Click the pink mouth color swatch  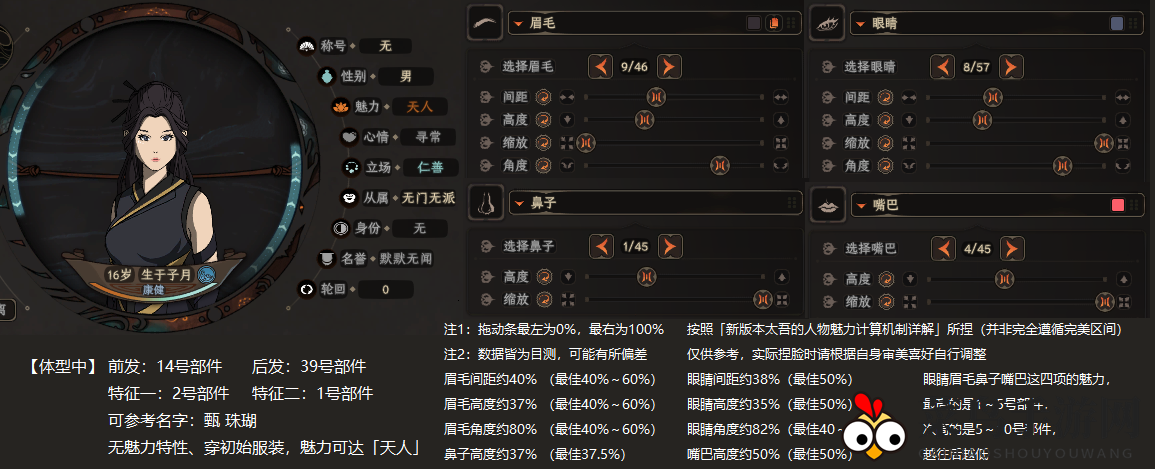1118,205
